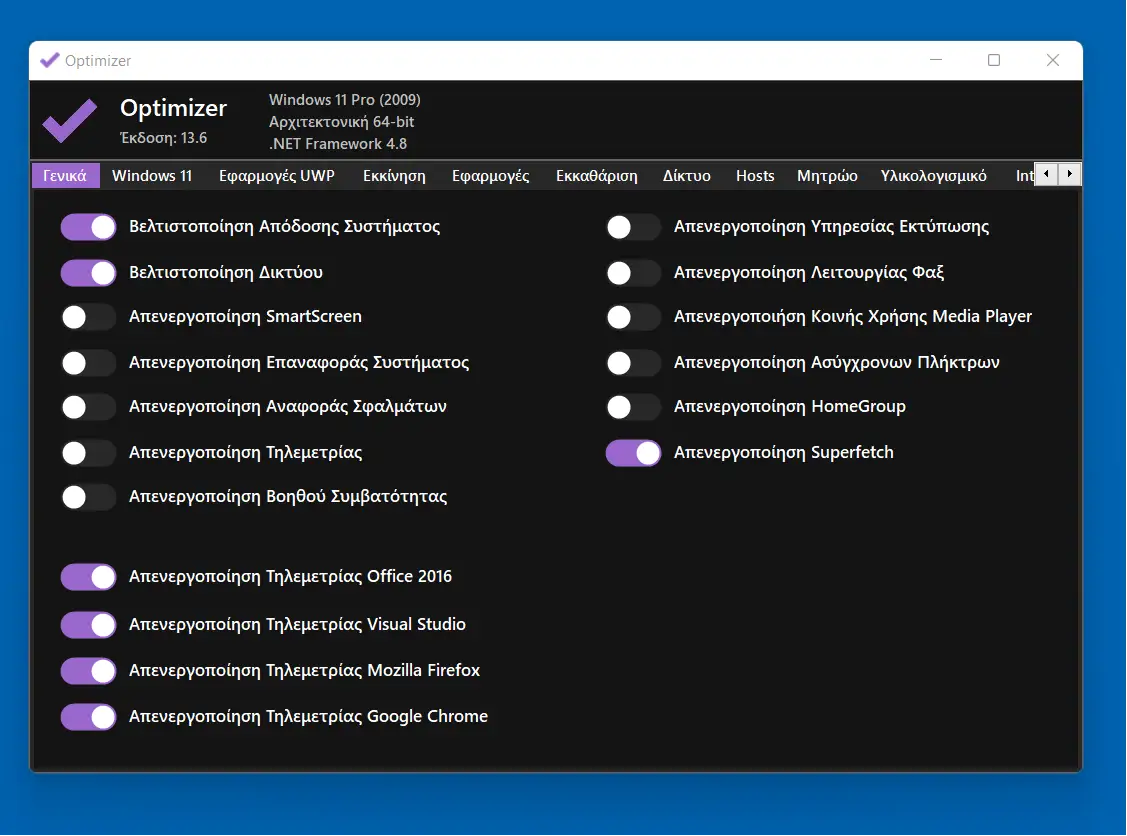The height and width of the screenshot is (836, 1127).
Task: Toggle Βελτιστοποίηση Απόδοσης Συστήματος switch
Action: [88, 227]
